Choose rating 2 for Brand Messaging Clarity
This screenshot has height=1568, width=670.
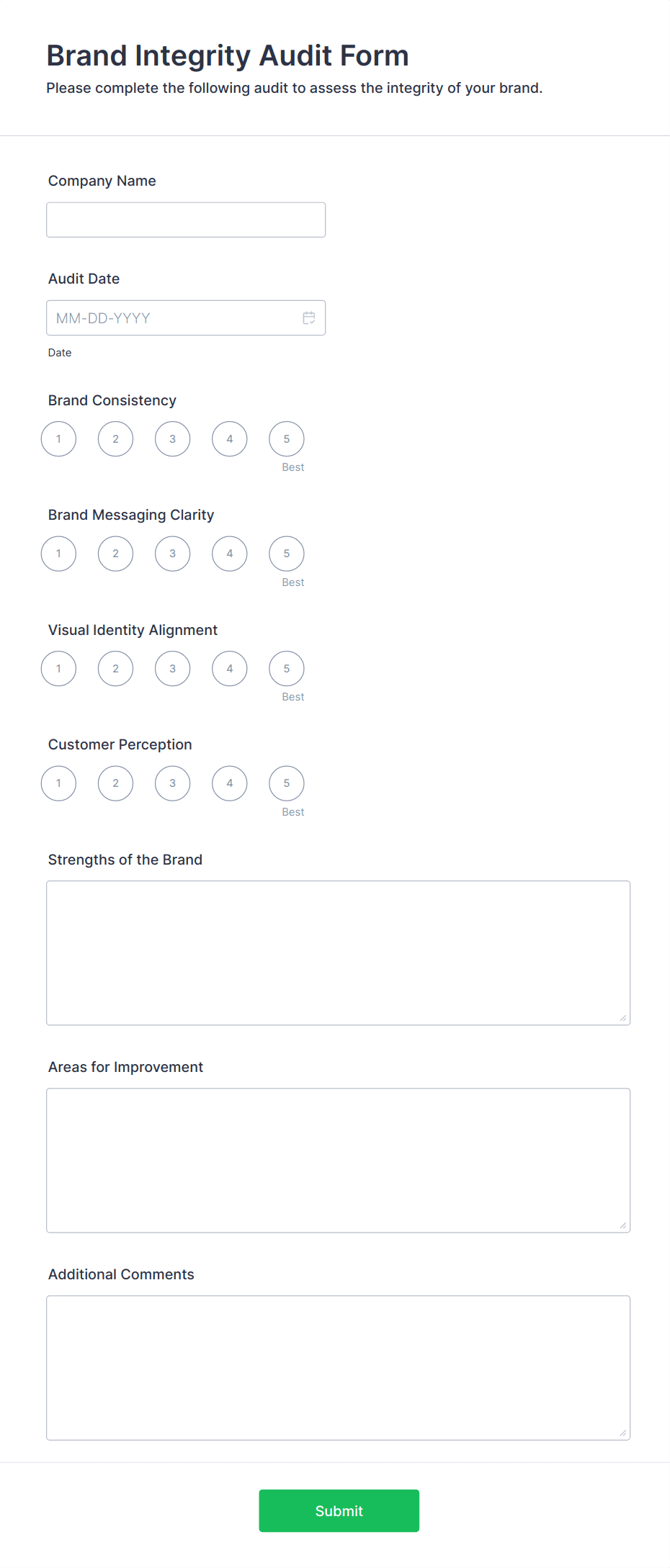(x=115, y=554)
